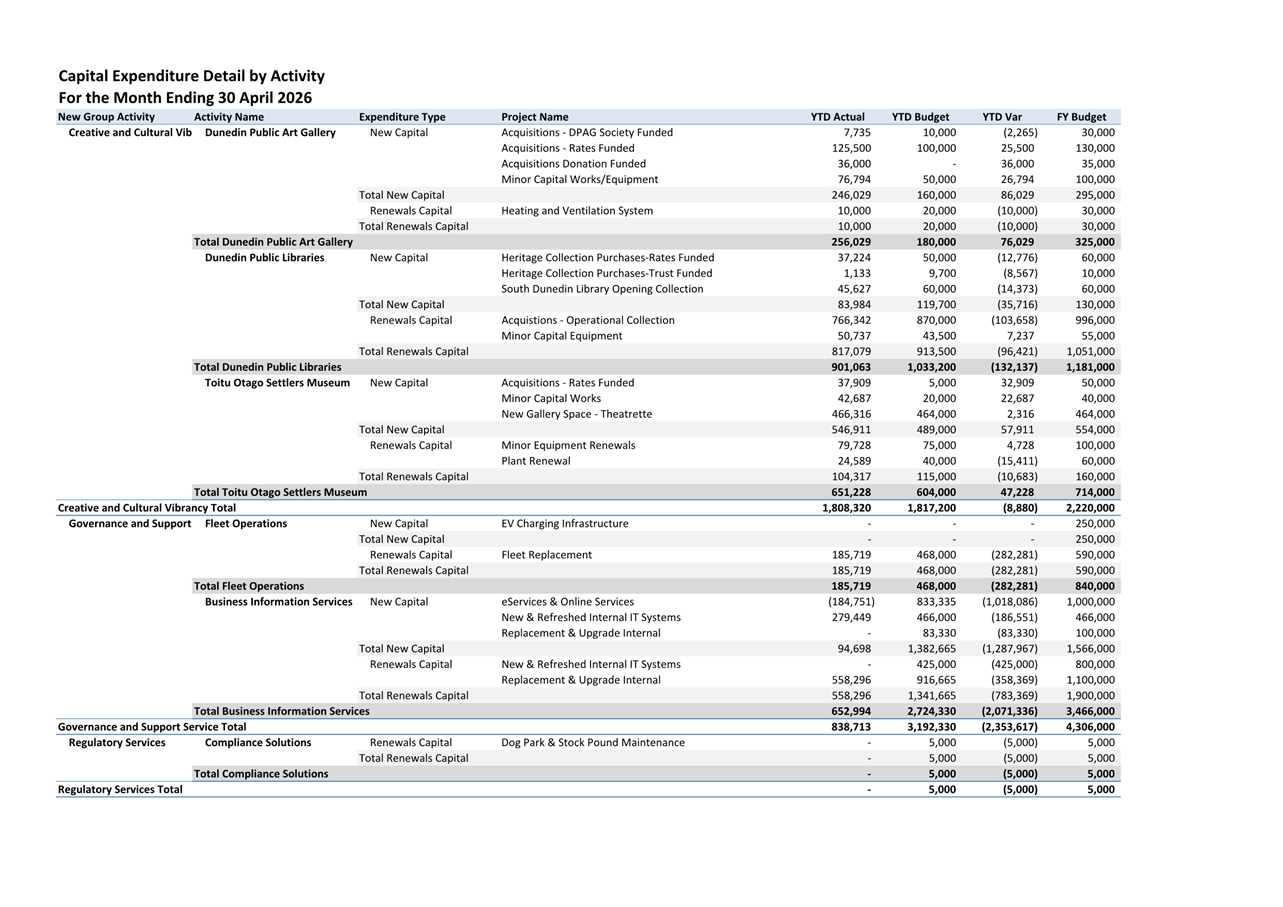Select 'Total Toitu Otago Settlers Museum' label
The height and width of the screenshot is (907, 1283).
pyautogui.click(x=280, y=492)
